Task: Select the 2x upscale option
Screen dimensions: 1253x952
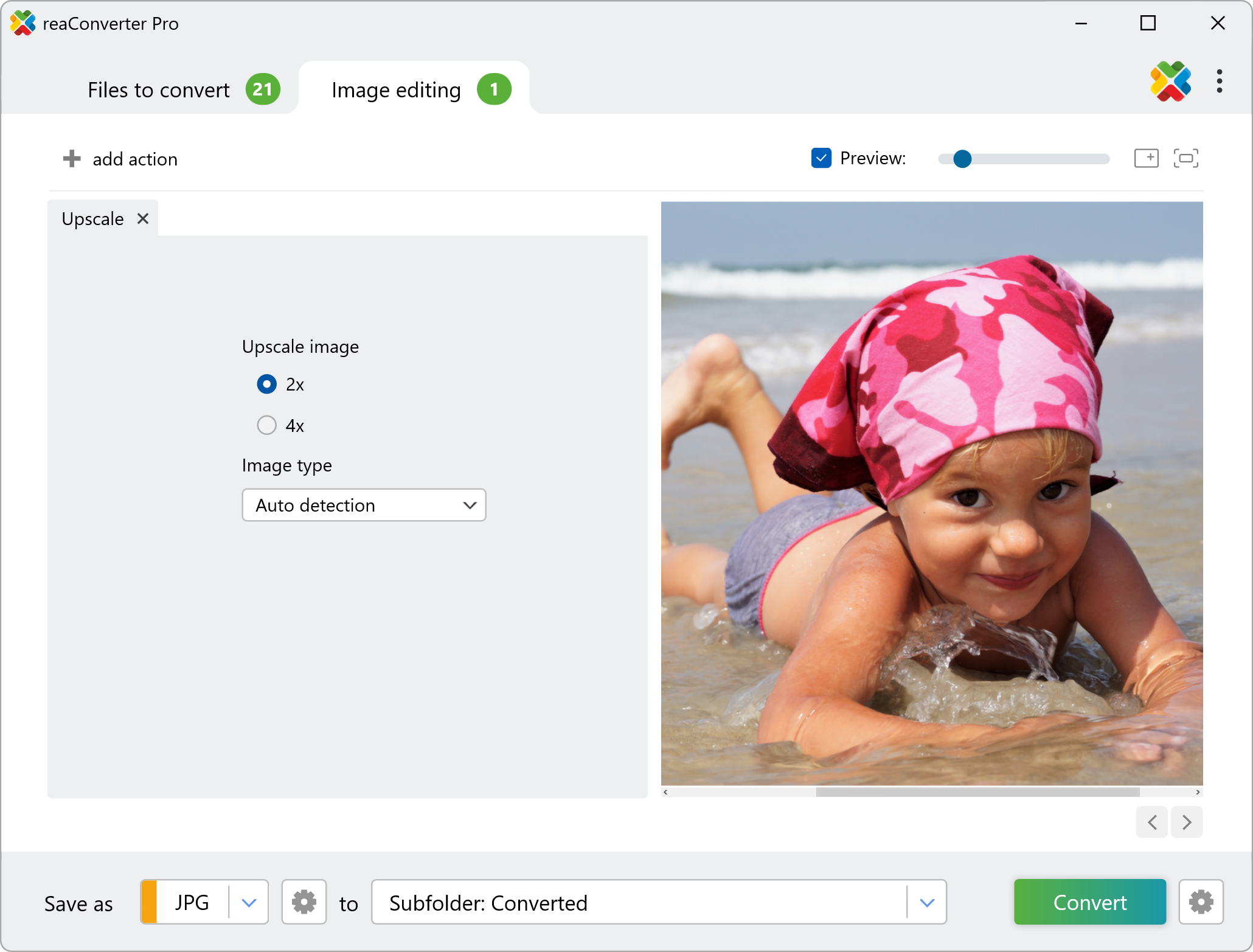Action: (x=266, y=384)
